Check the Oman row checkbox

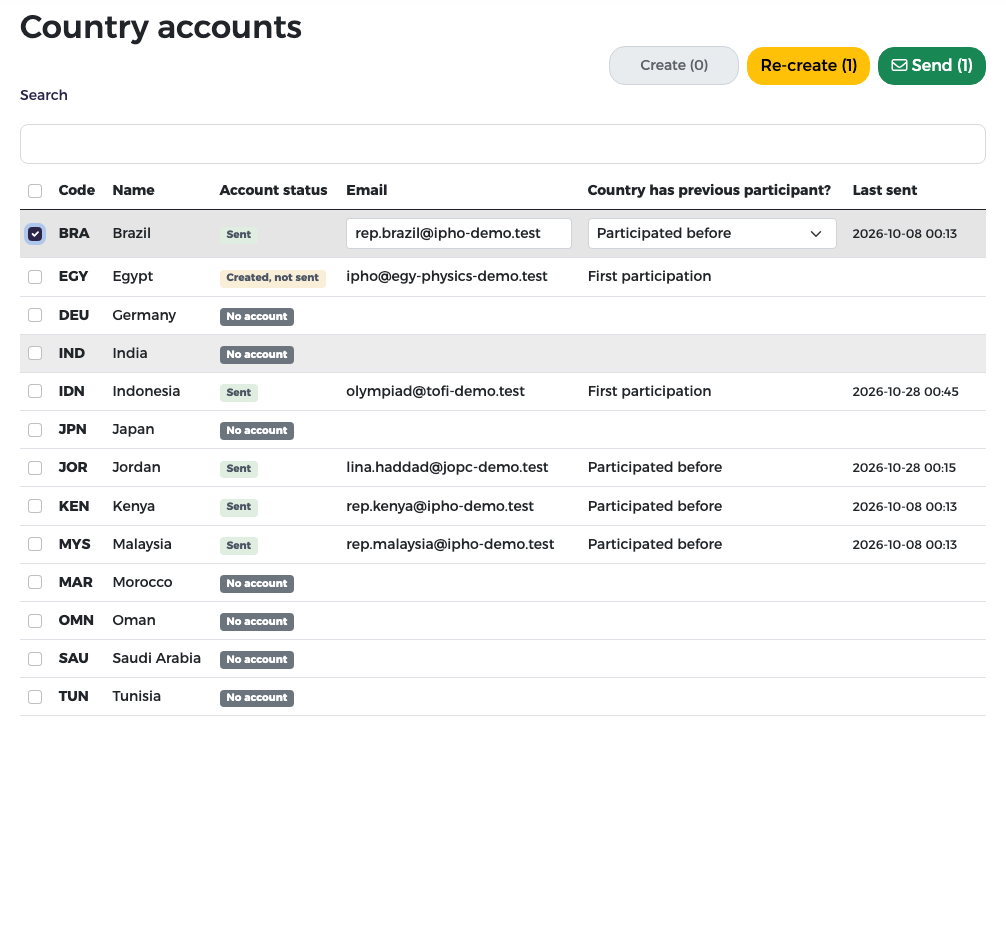pos(35,621)
